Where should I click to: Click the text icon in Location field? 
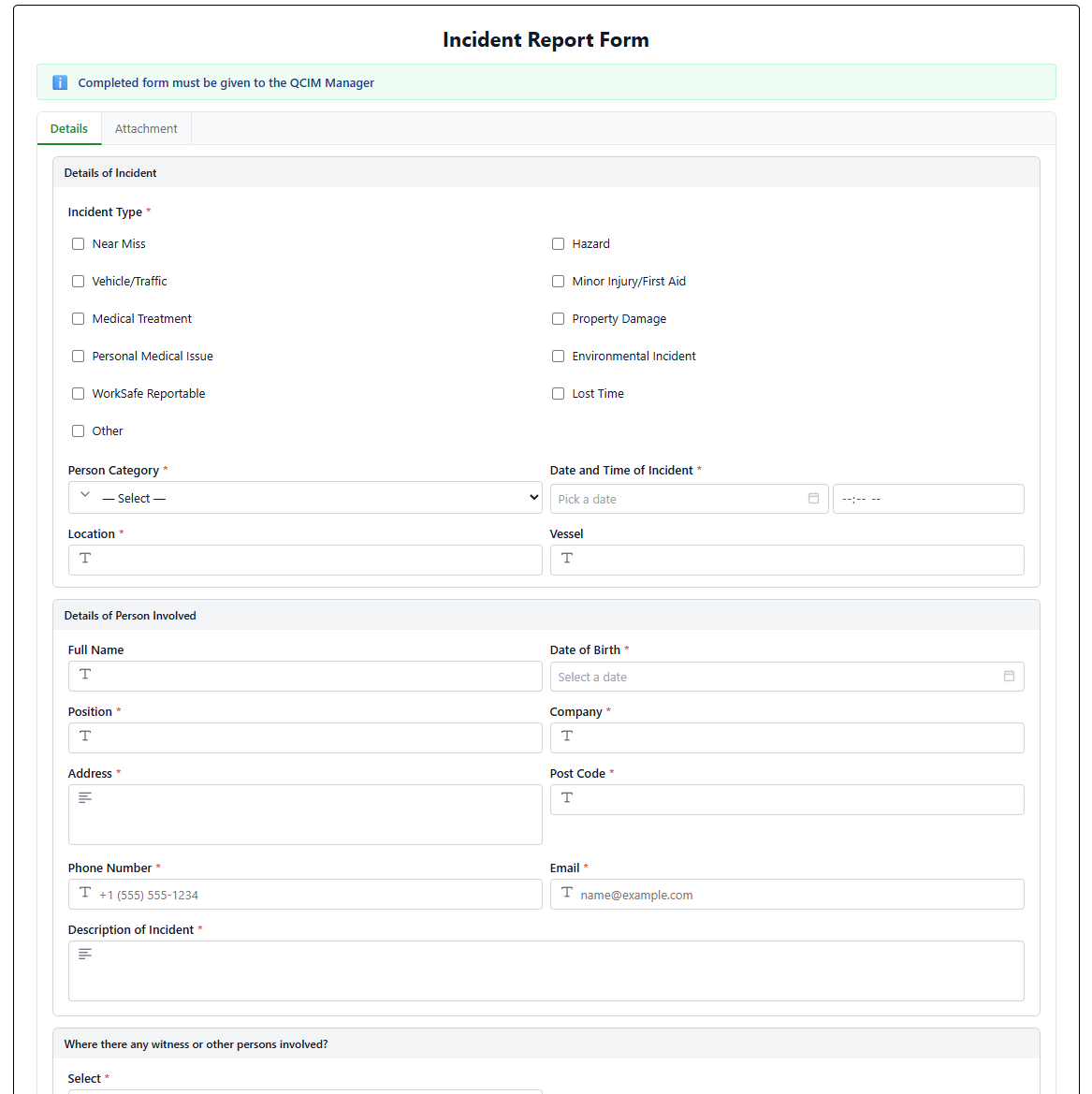coord(85,558)
